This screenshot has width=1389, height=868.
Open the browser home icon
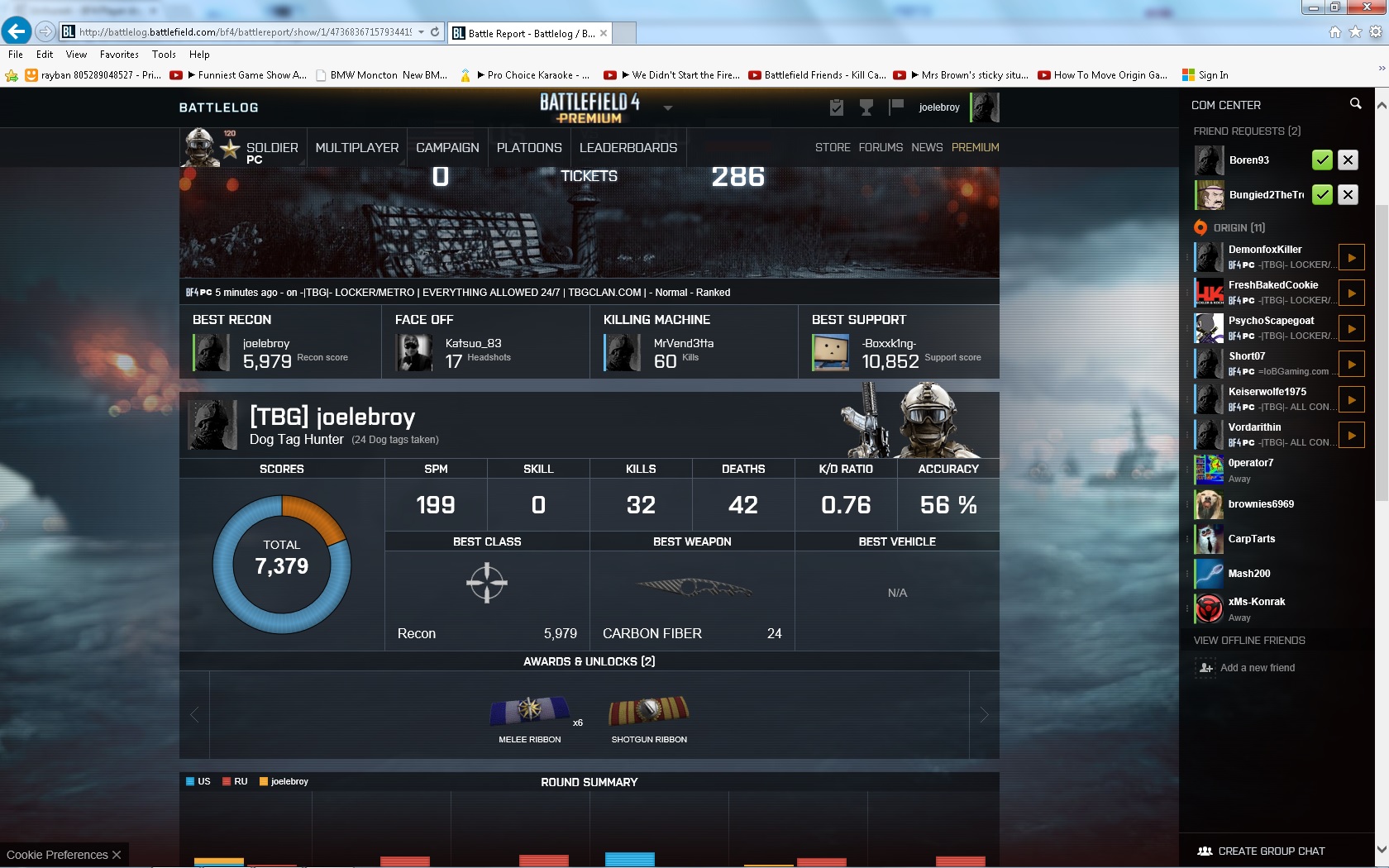[1334, 32]
